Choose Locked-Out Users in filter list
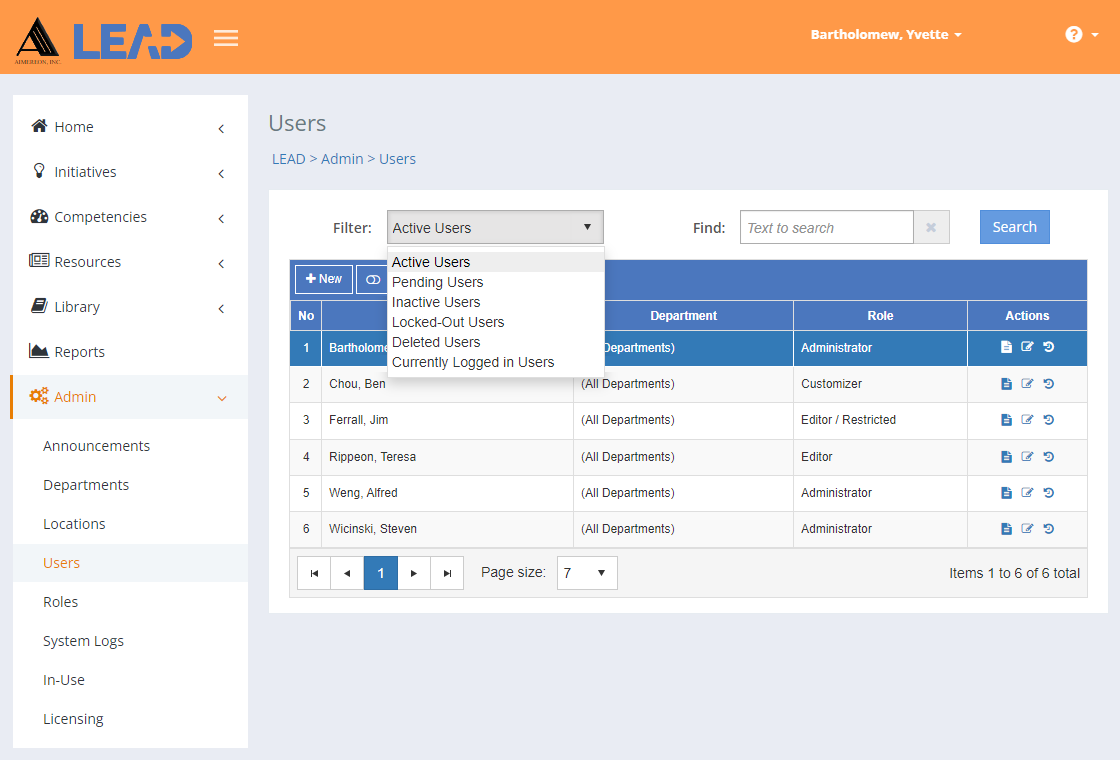The height and width of the screenshot is (760, 1120). tap(496, 322)
